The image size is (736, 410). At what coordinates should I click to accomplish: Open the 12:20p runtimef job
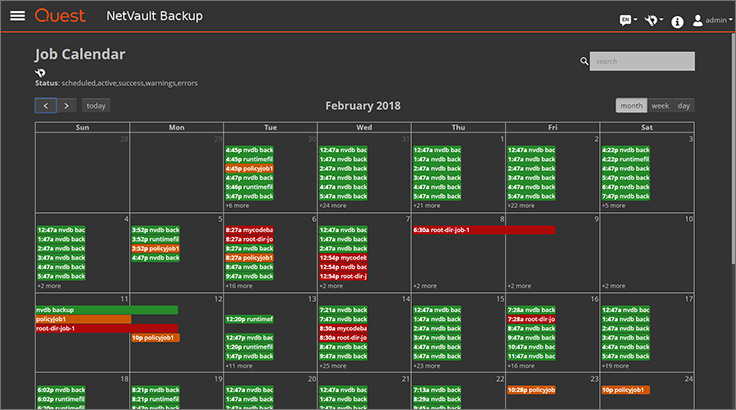click(249, 319)
